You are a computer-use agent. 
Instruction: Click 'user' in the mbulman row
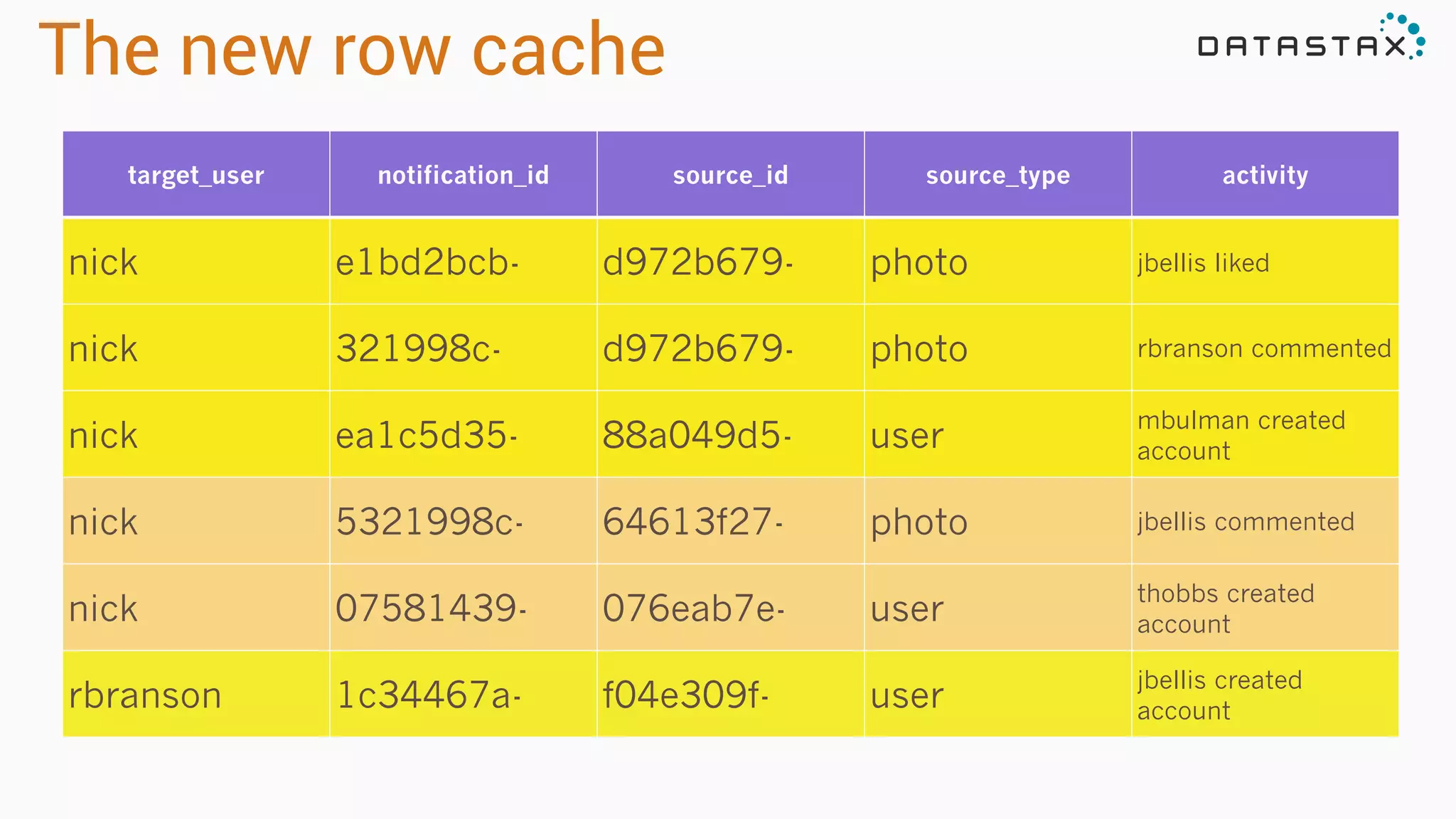[907, 437]
